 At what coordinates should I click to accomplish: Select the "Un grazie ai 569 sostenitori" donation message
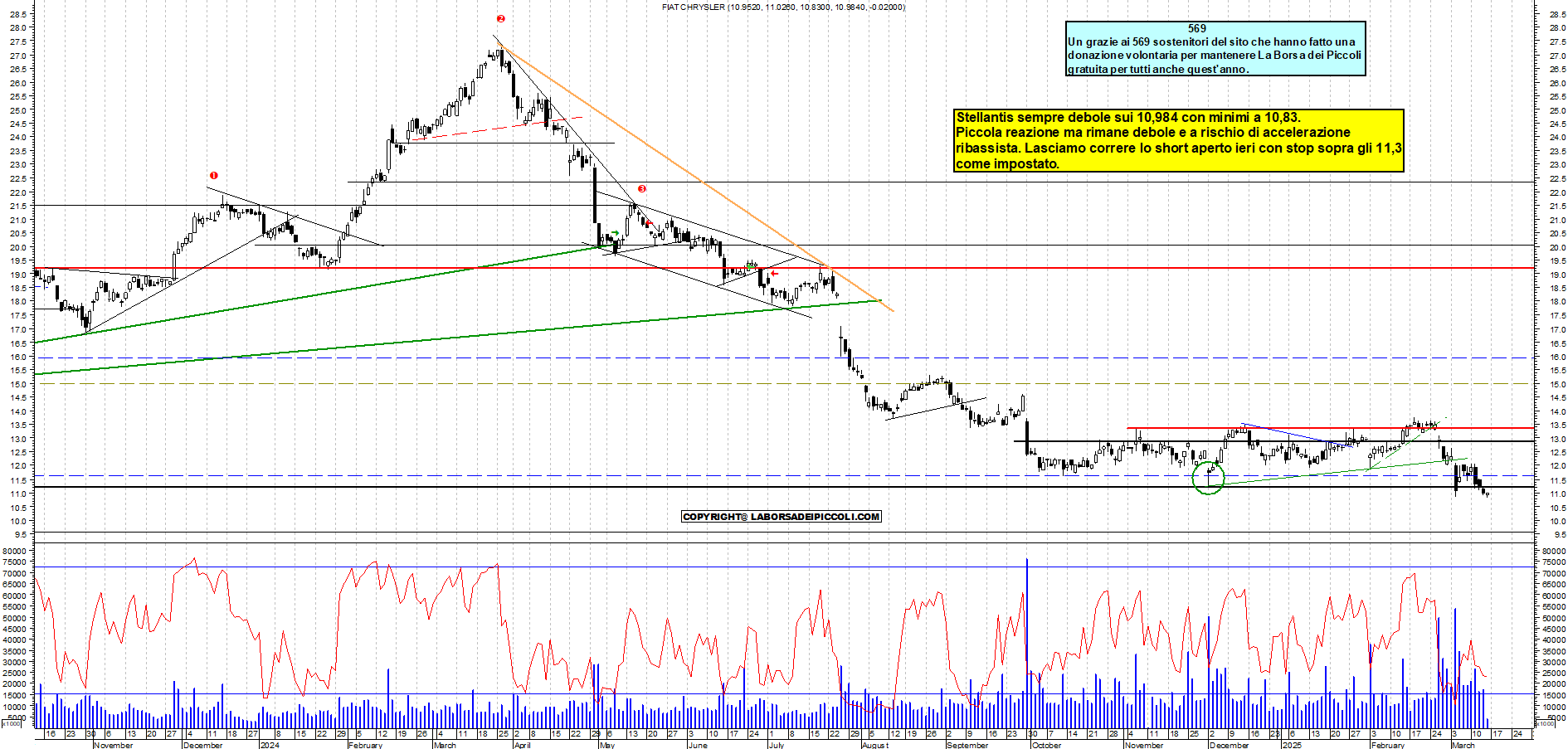tap(1215, 55)
